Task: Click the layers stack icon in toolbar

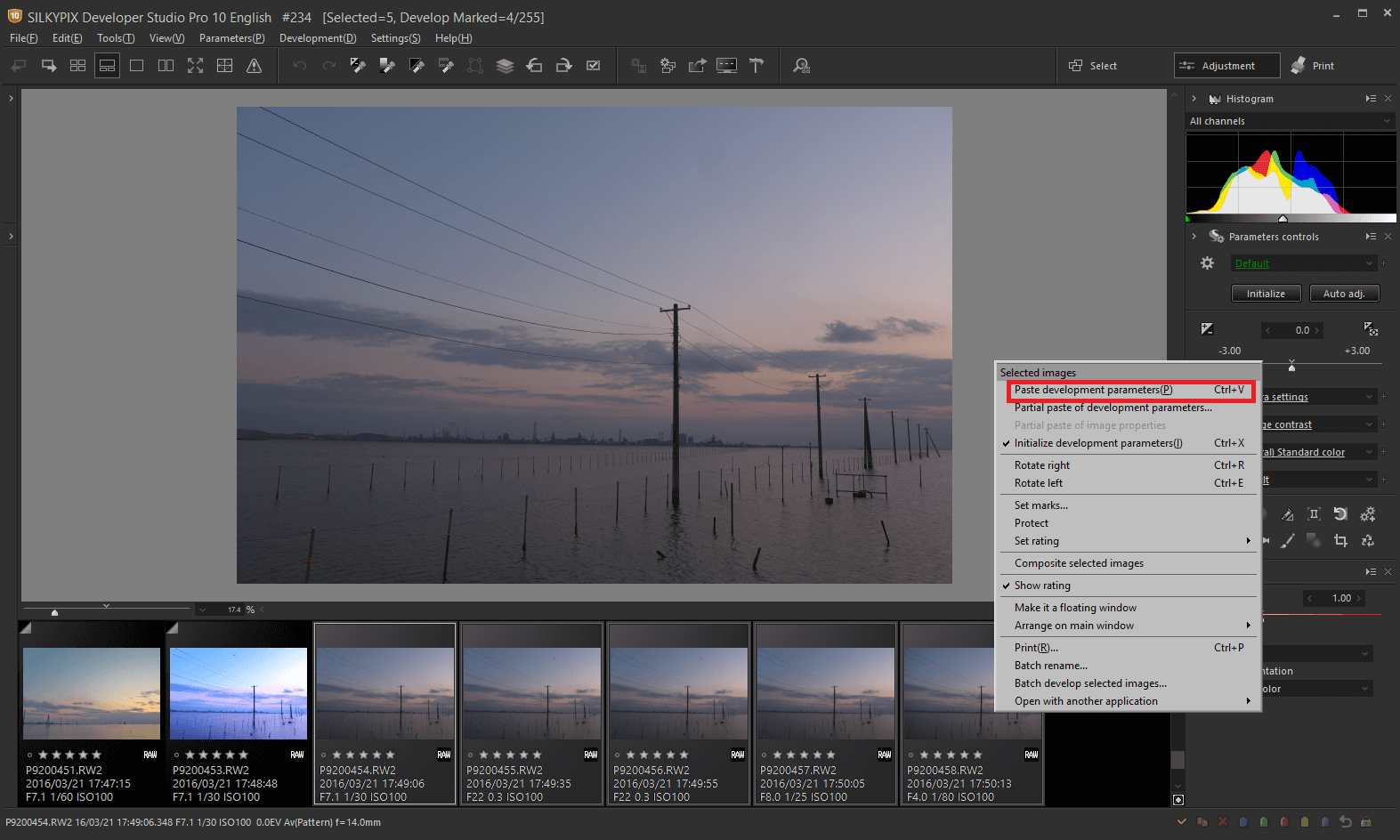Action: 505,66
